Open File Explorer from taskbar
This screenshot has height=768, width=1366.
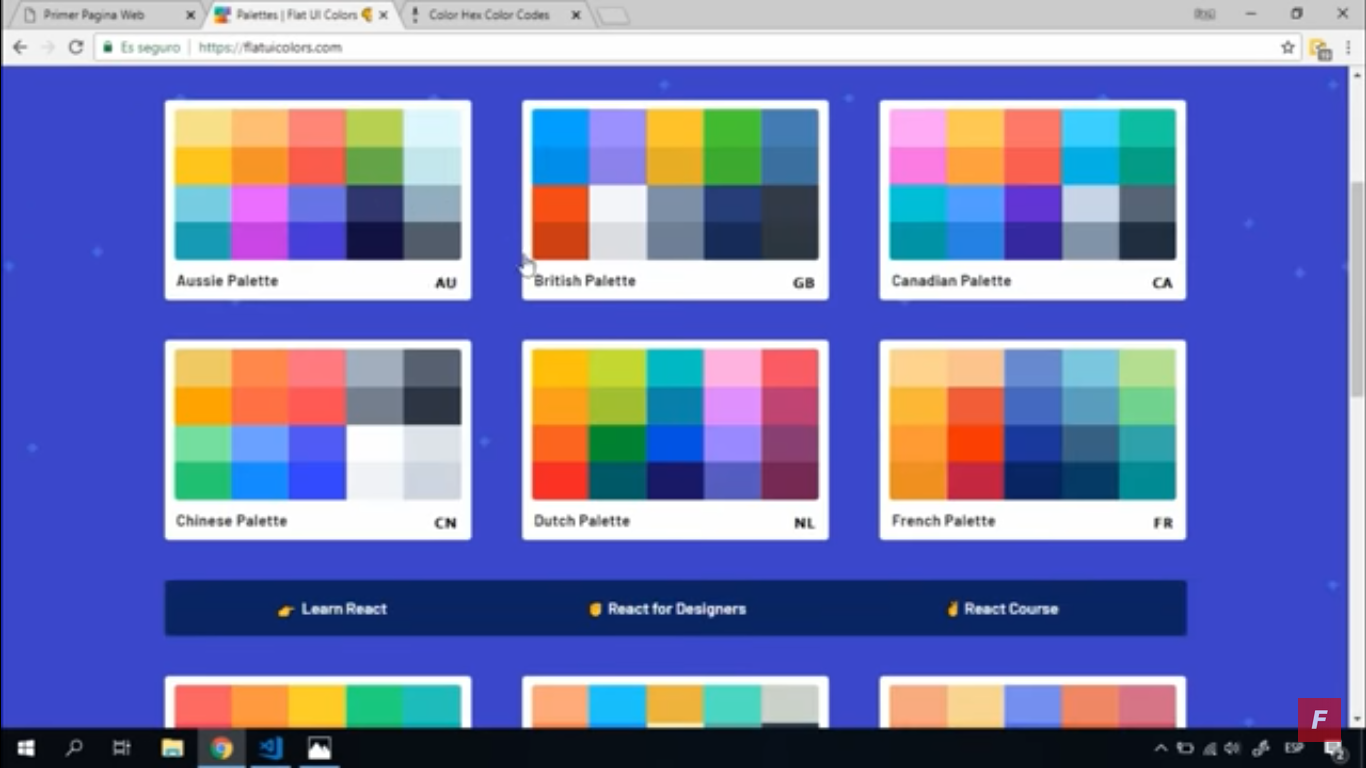tap(172, 748)
